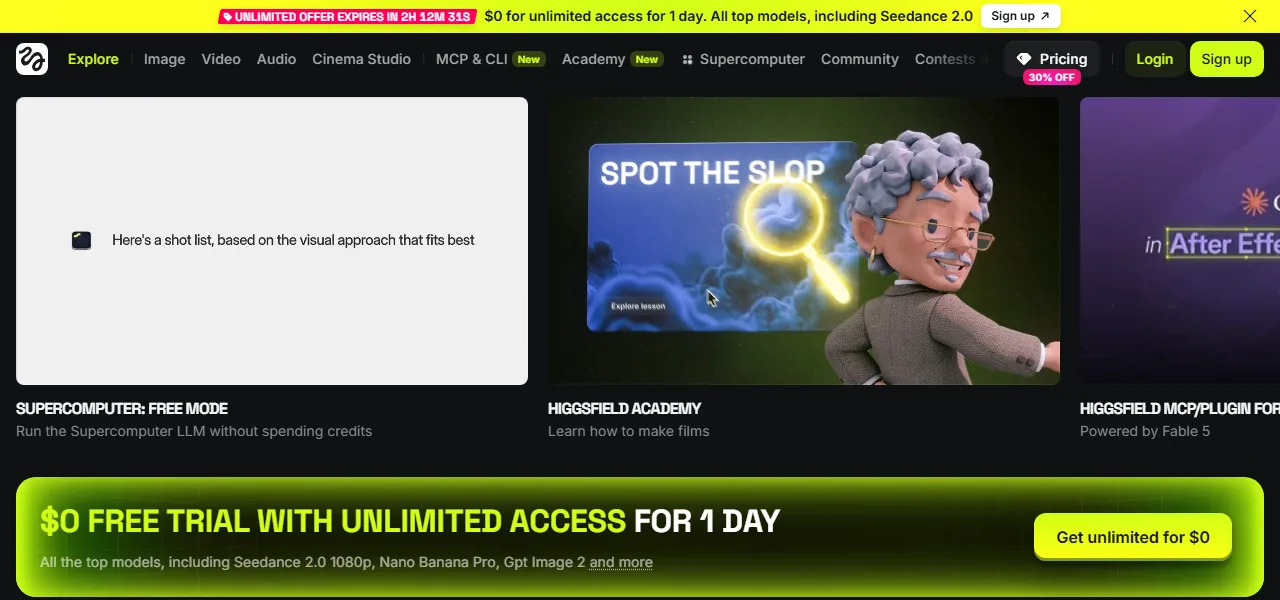Click Get unlimited for $0 button
The image size is (1280, 600).
[1133, 537]
